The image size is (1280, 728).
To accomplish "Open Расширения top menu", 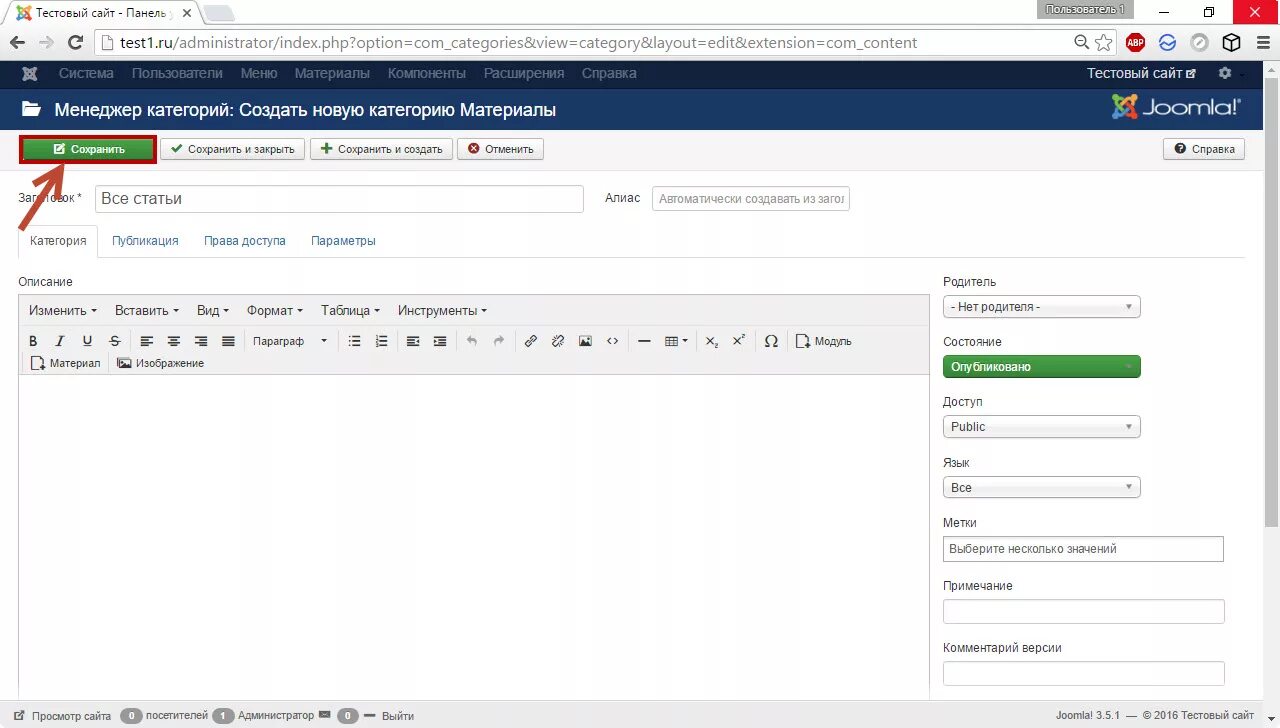I will click(524, 73).
